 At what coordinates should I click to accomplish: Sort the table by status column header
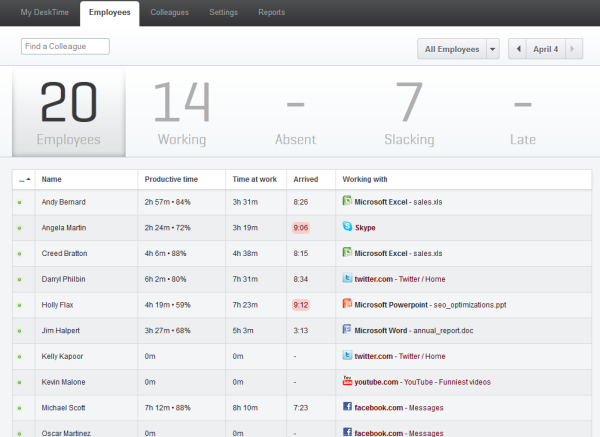(24, 179)
